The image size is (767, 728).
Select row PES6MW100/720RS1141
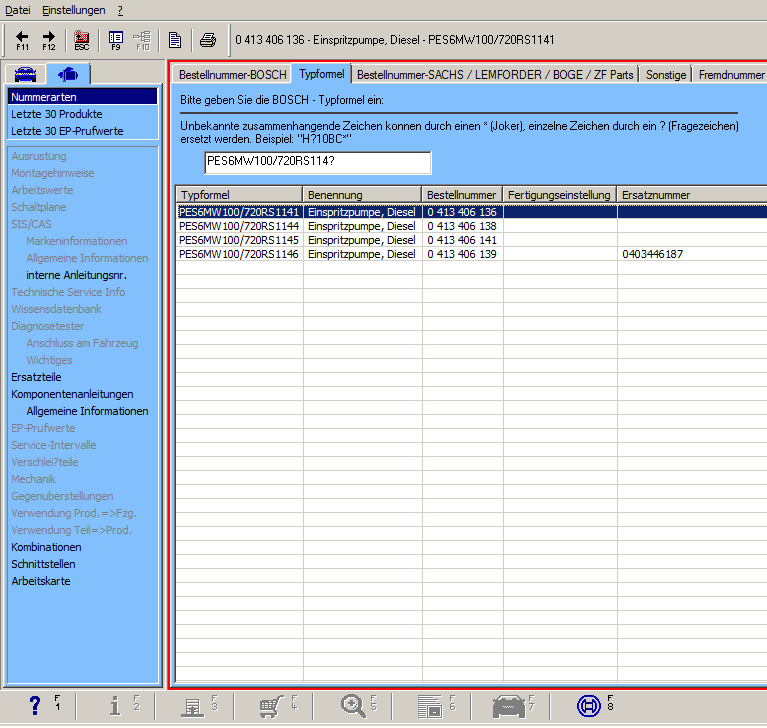(472, 212)
